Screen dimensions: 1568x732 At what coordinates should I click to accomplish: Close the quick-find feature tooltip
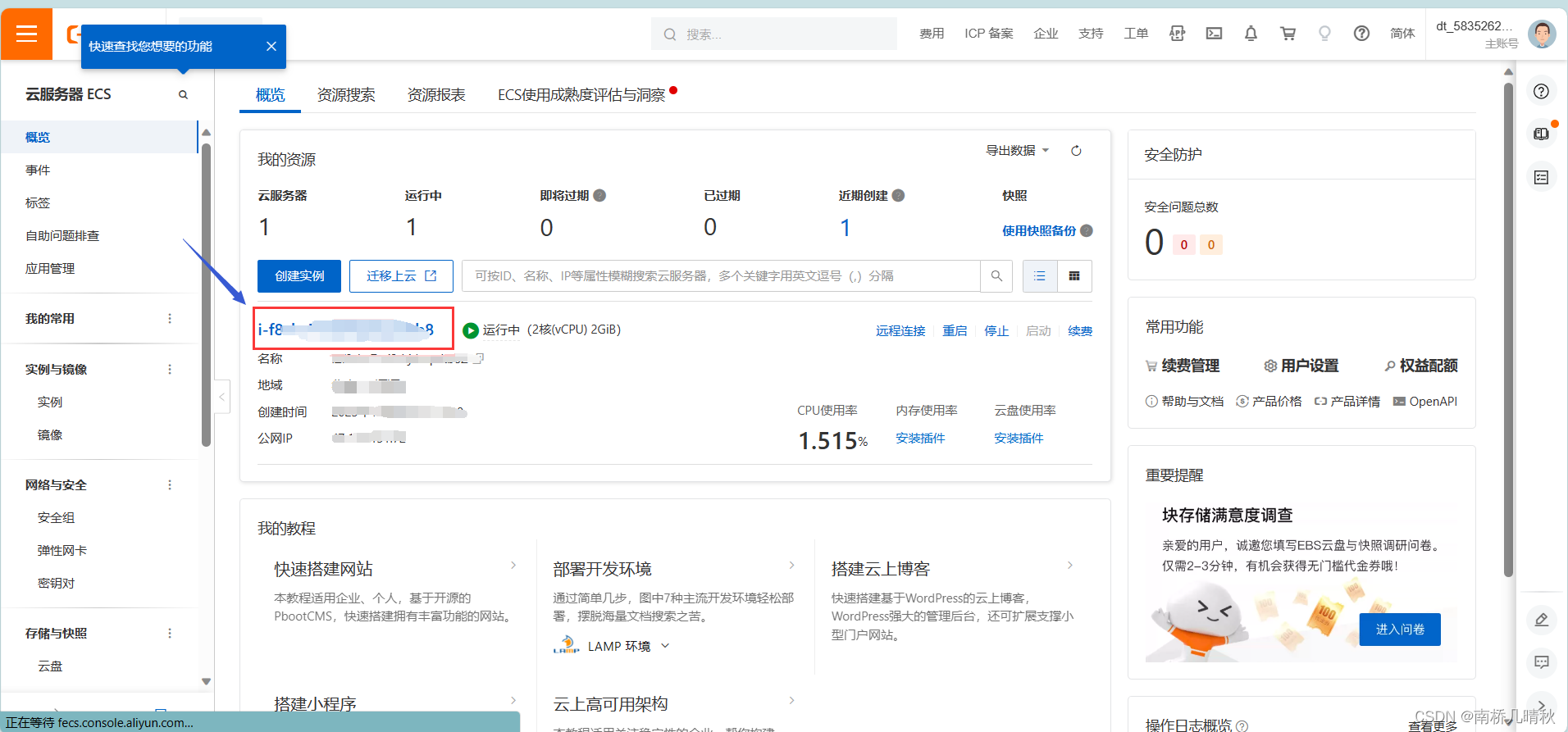click(x=271, y=47)
